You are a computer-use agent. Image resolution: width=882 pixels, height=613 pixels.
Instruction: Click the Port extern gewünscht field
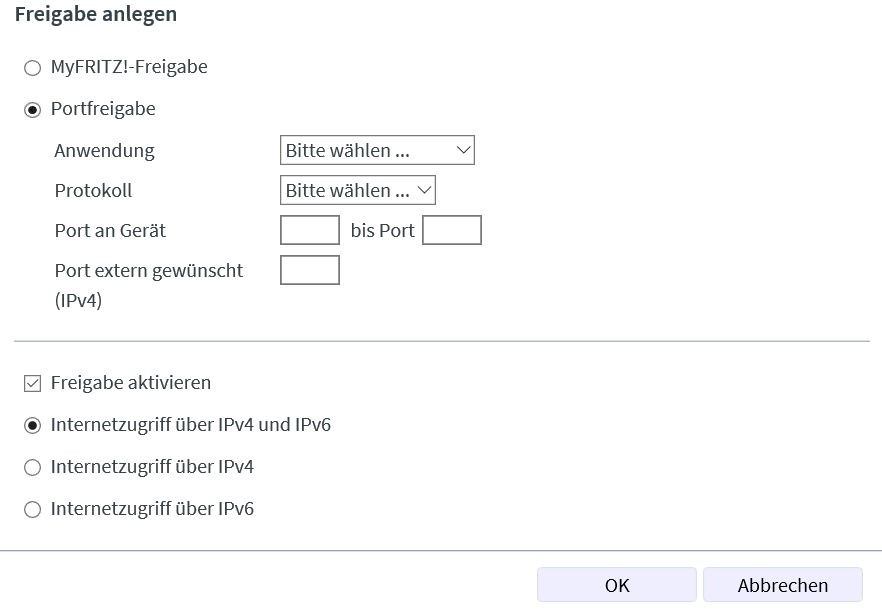click(309, 270)
